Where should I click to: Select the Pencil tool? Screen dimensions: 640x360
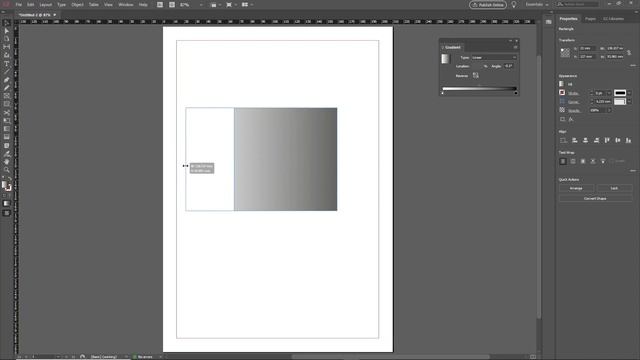point(7,88)
